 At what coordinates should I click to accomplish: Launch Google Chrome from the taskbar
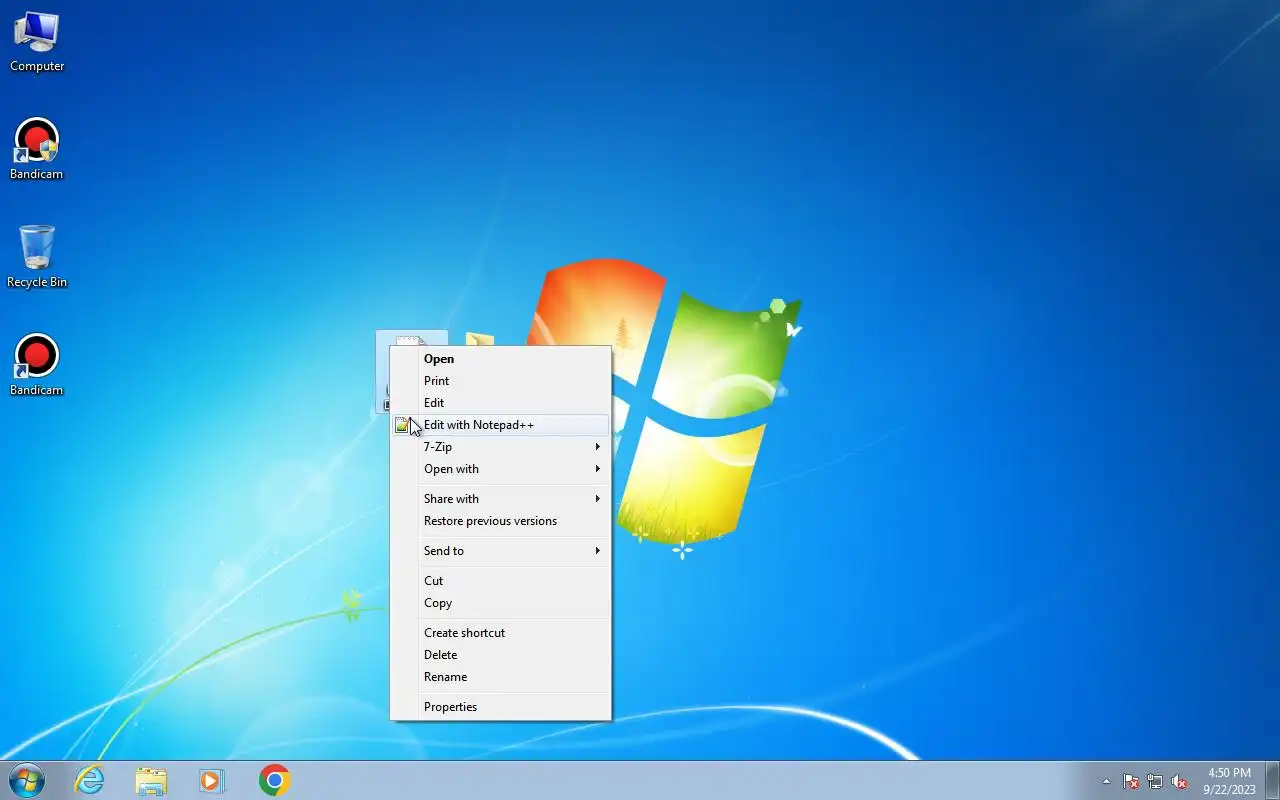coord(274,780)
